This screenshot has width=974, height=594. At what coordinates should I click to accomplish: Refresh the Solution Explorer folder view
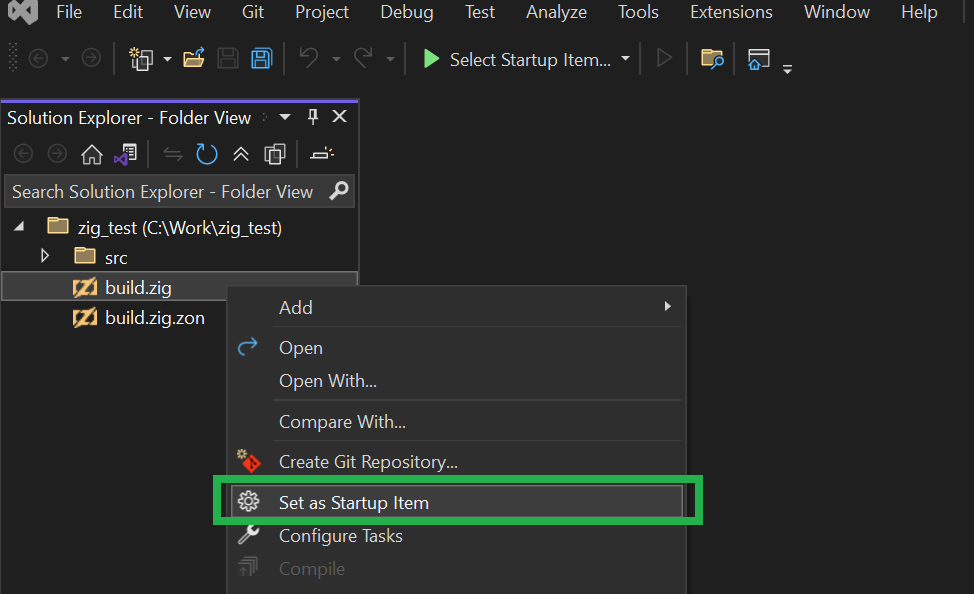[207, 154]
